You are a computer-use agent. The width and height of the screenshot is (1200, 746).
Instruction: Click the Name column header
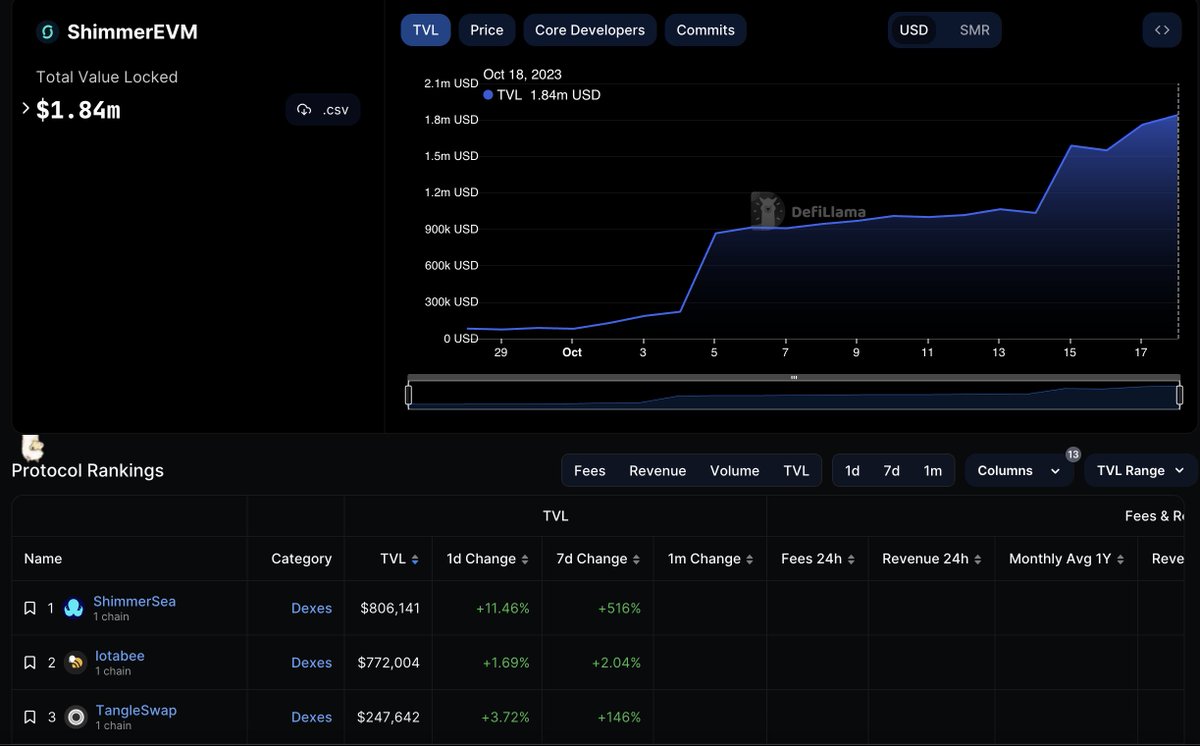tap(43, 559)
